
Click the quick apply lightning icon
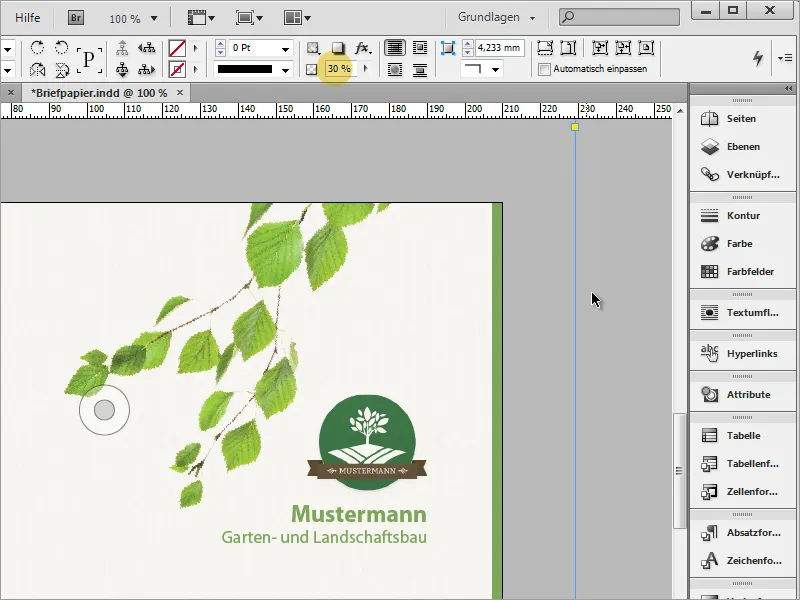point(758,58)
